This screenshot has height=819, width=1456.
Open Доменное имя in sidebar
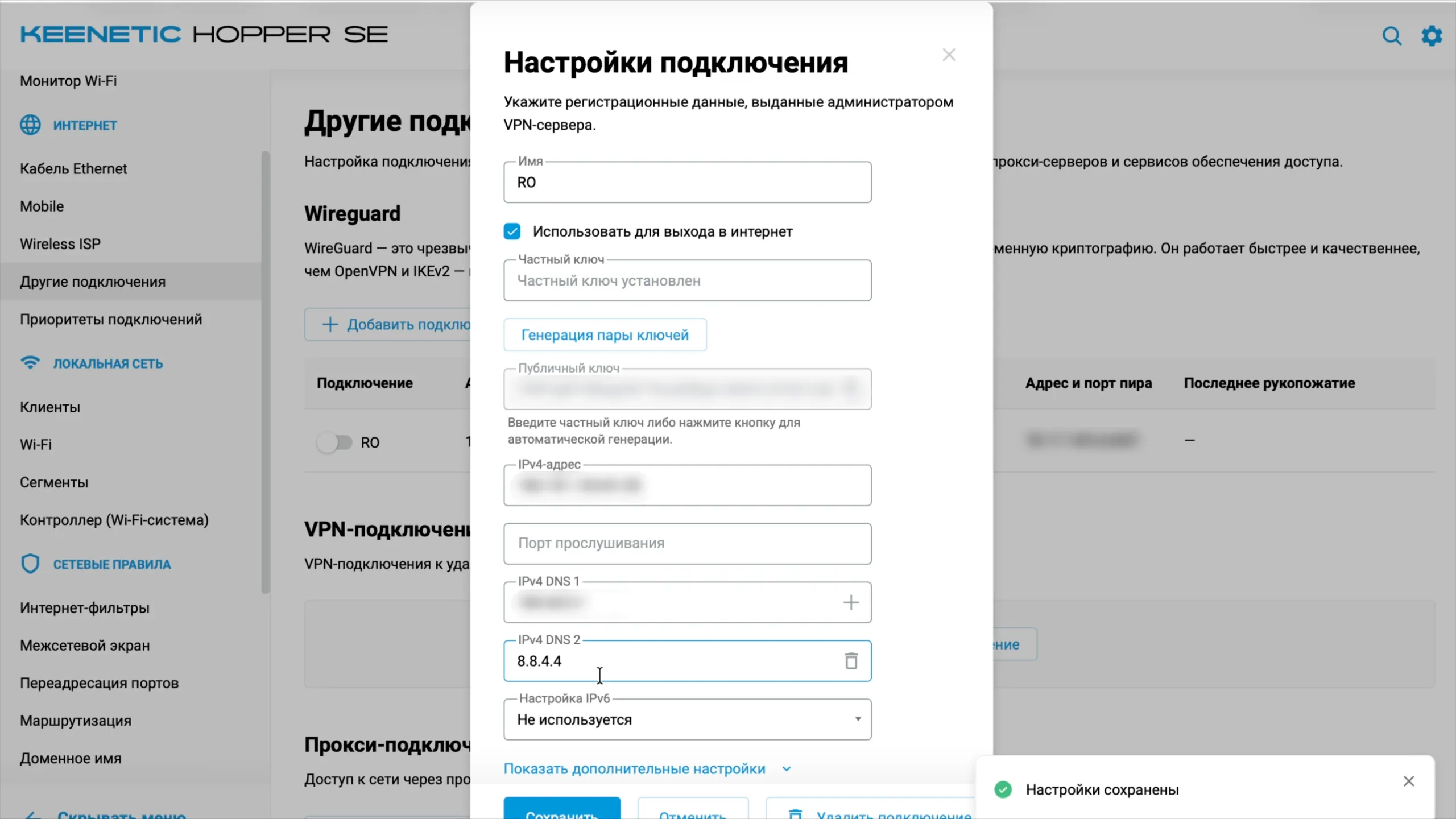[71, 758]
